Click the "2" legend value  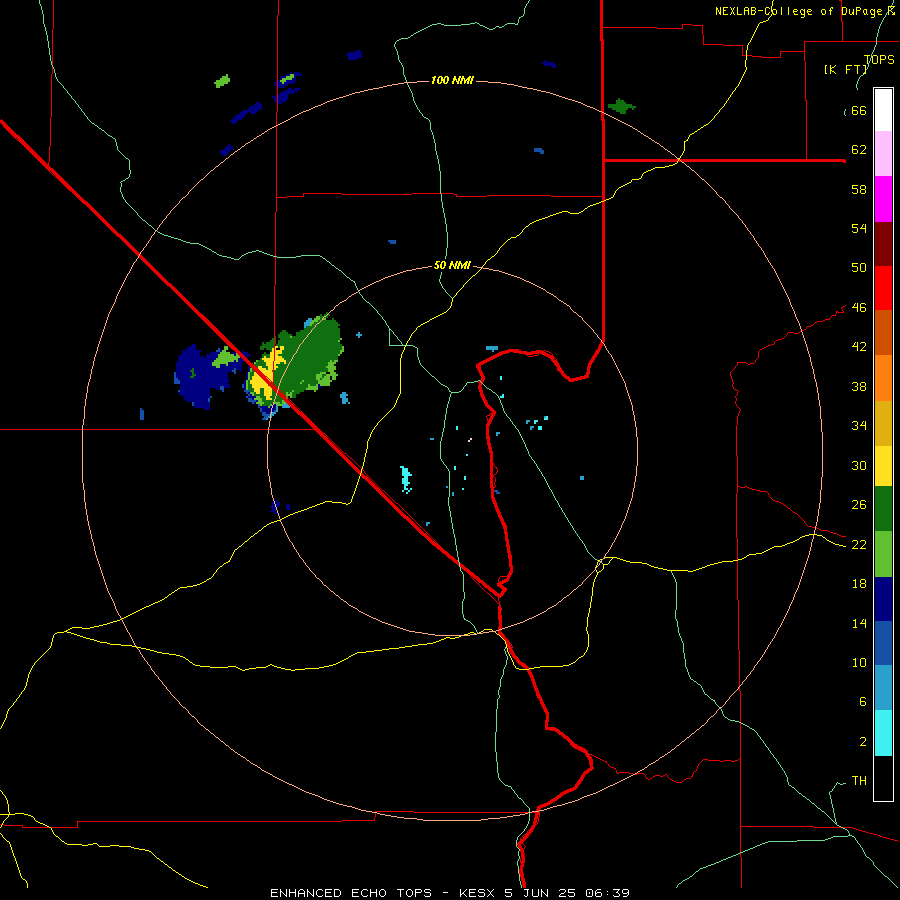[862, 741]
